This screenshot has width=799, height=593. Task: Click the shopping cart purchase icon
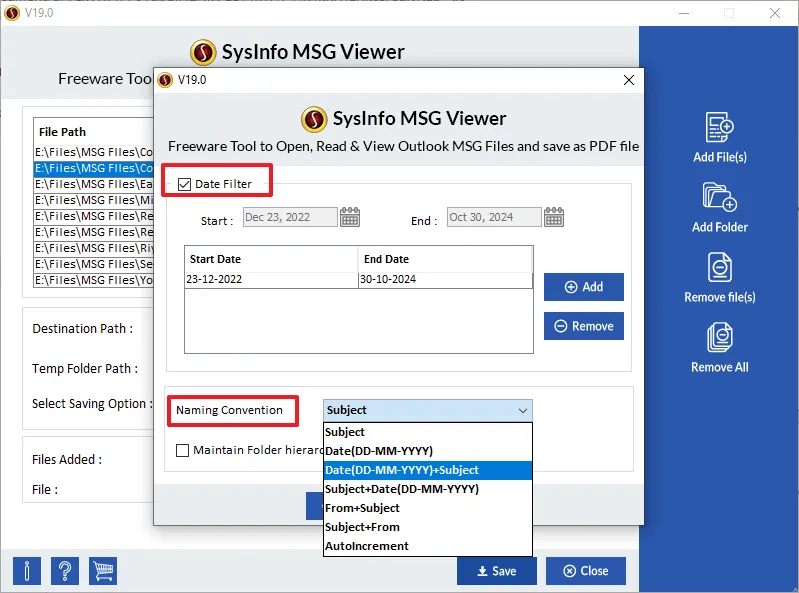click(x=103, y=571)
